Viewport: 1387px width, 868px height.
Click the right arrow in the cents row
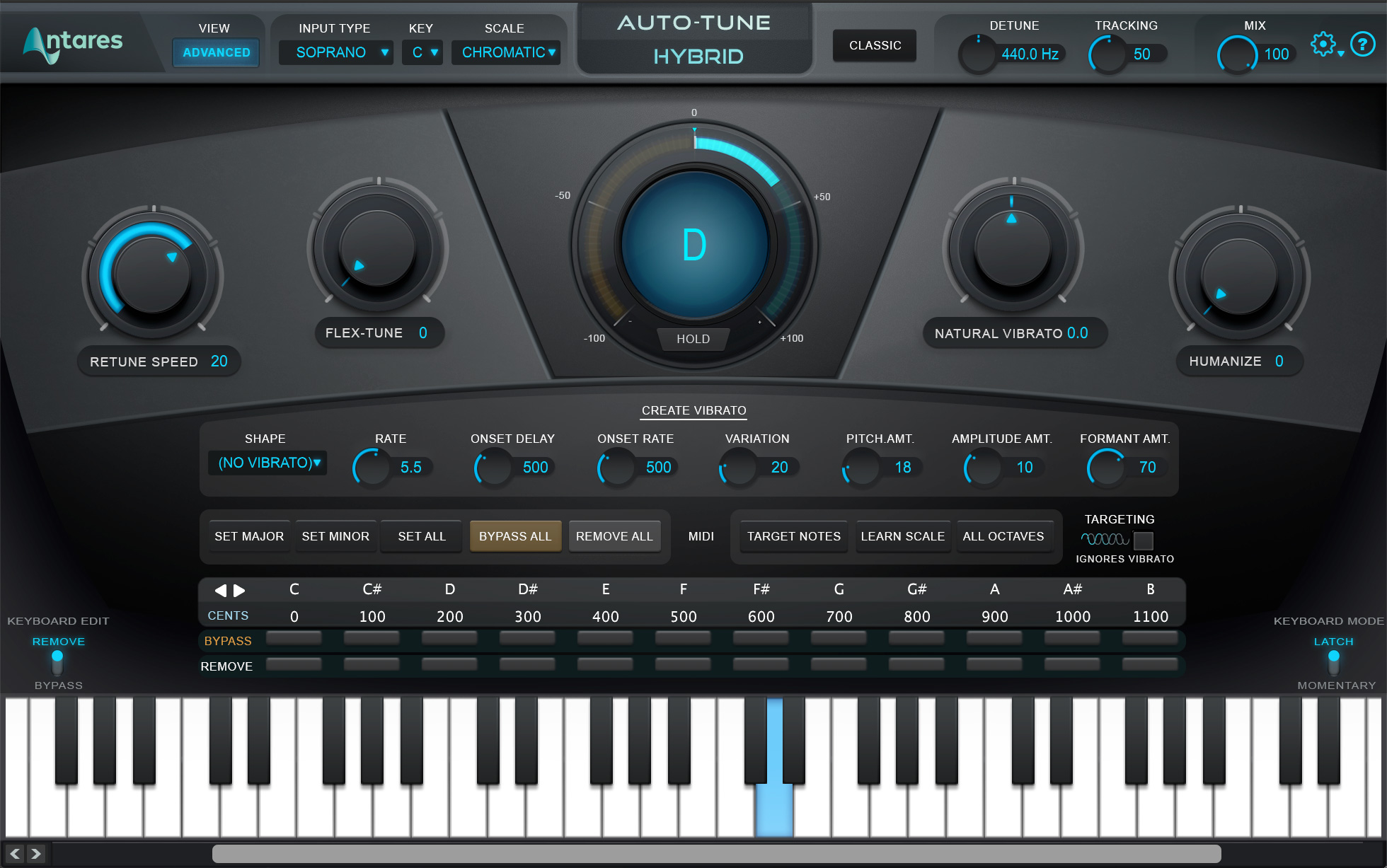(x=238, y=590)
